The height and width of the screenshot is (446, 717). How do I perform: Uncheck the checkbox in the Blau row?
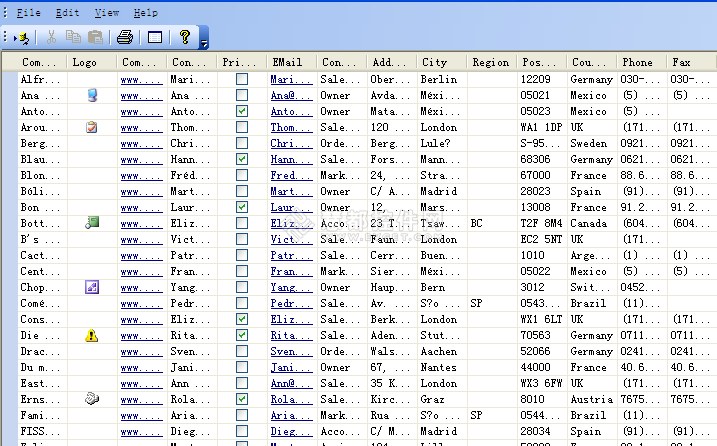click(242, 159)
